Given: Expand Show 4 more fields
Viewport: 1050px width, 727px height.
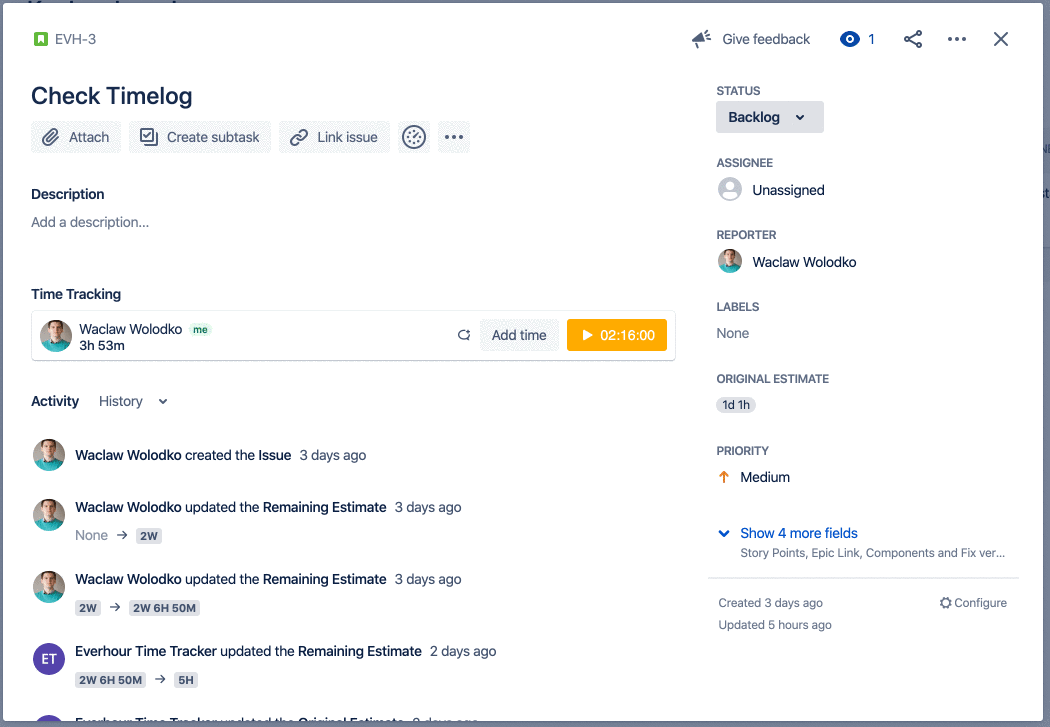Looking at the screenshot, I should coord(798,533).
